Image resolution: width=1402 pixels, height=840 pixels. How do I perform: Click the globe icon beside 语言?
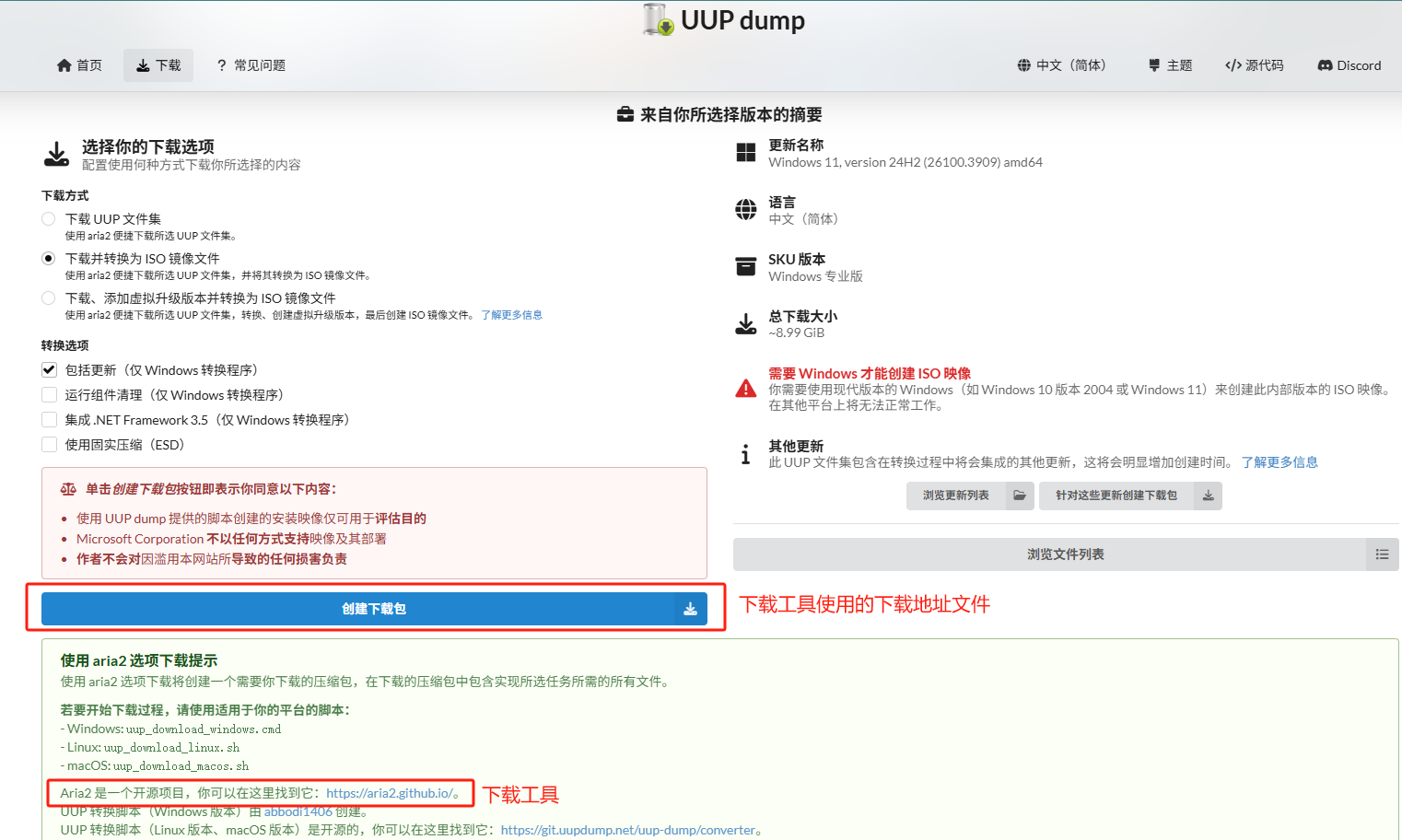point(746,210)
